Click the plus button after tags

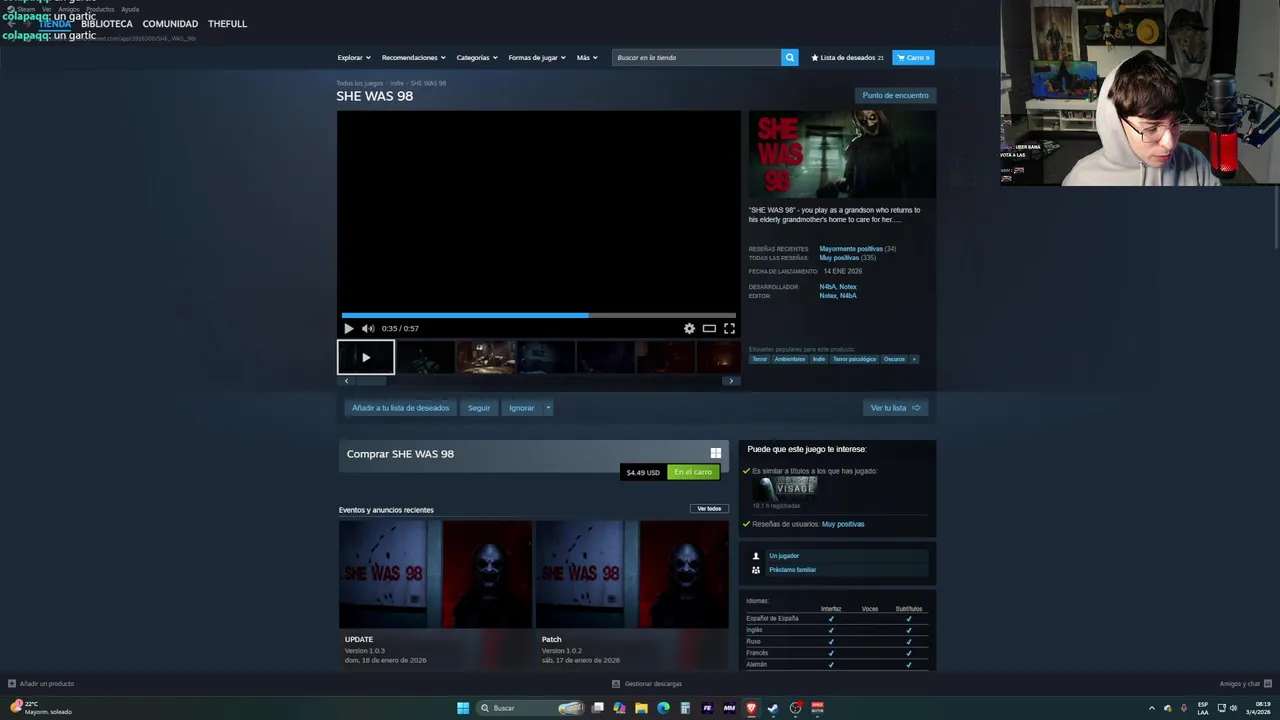coord(914,359)
